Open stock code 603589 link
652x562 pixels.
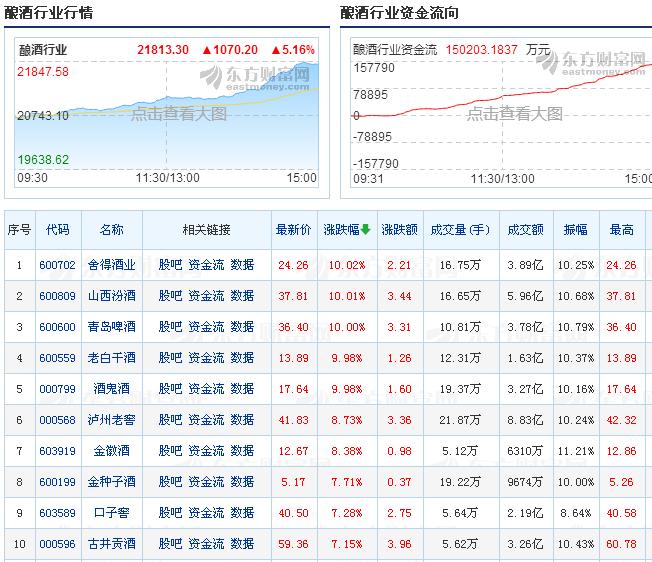(x=57, y=513)
